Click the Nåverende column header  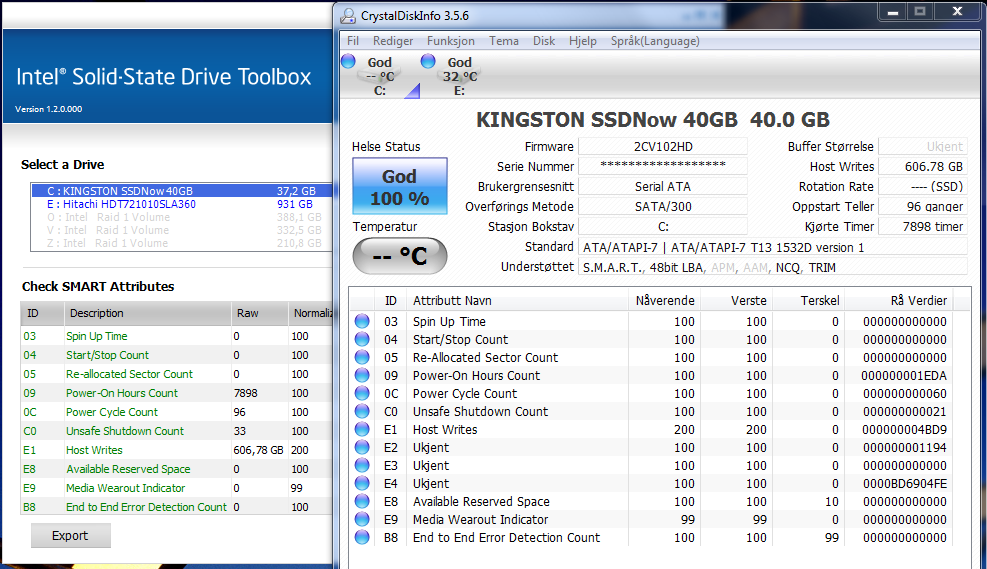pos(664,301)
